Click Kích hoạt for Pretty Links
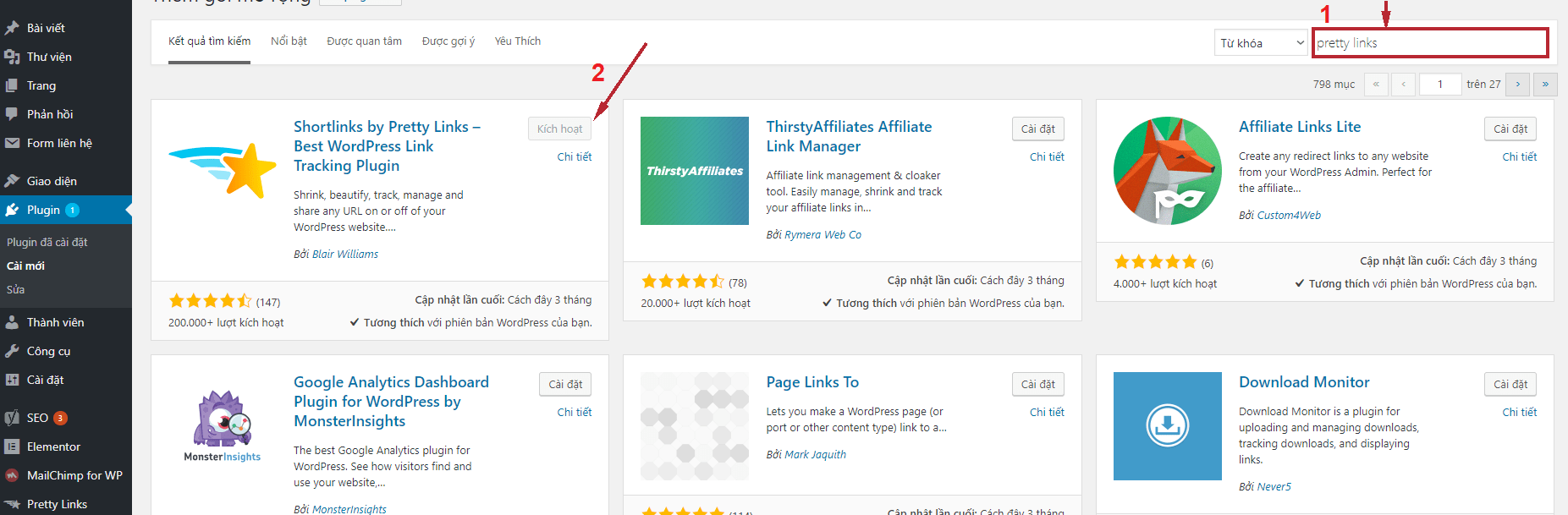Screen dimensions: 1568x515 tap(559, 129)
